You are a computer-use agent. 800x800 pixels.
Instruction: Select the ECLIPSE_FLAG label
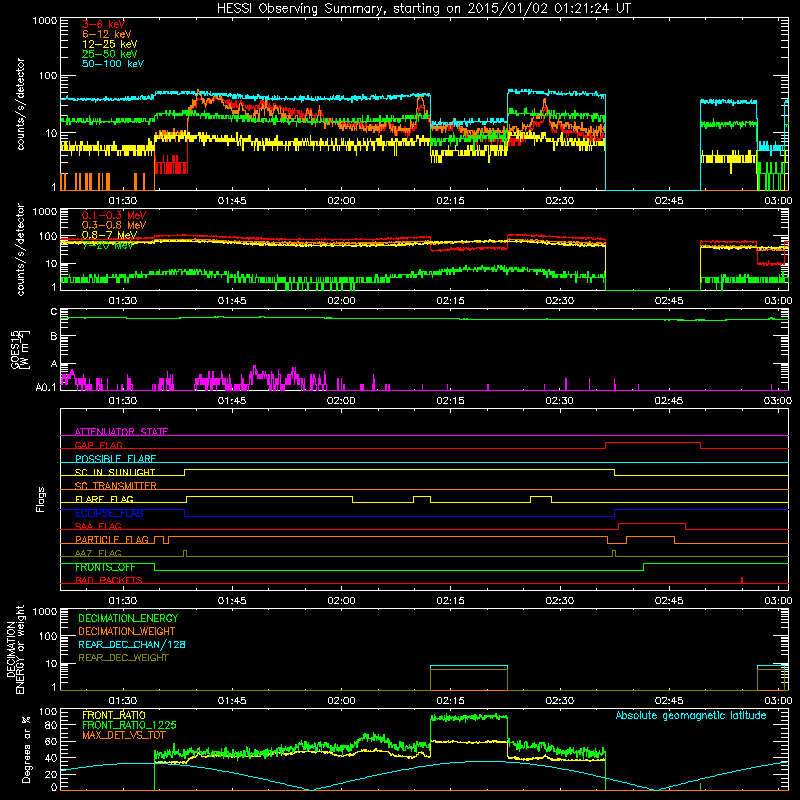click(109, 513)
